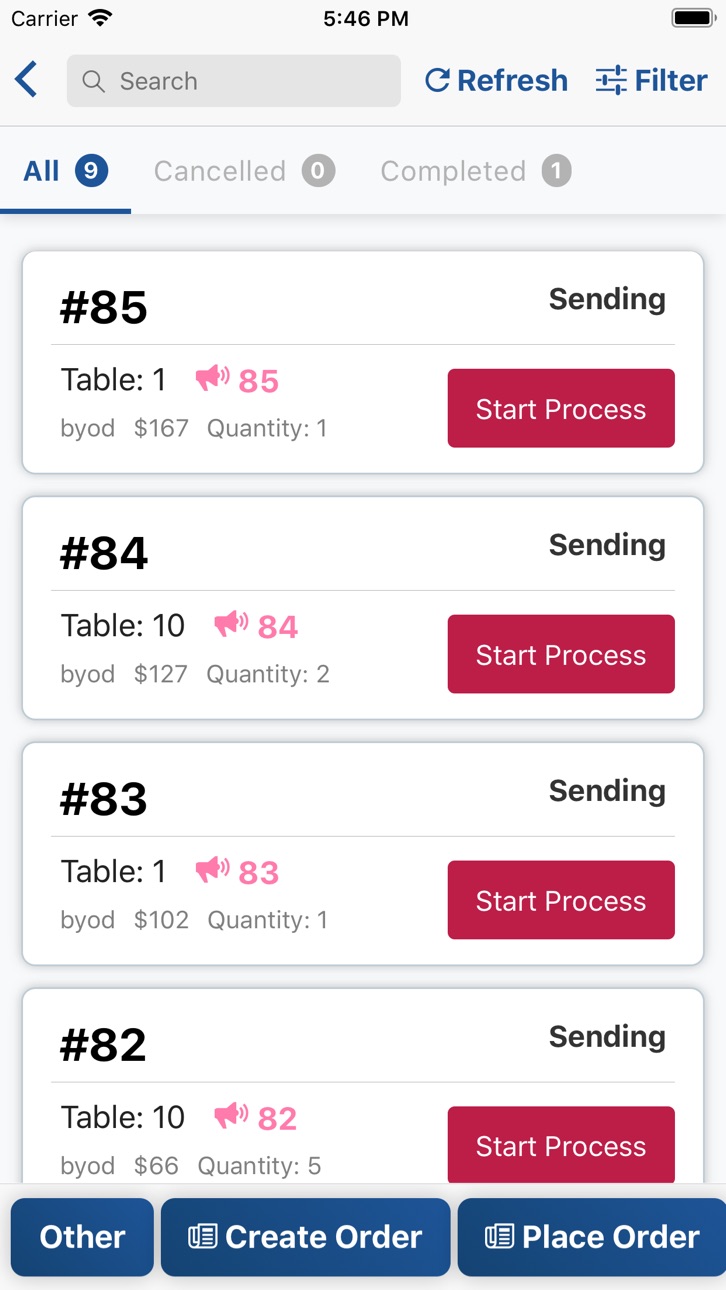This screenshot has height=1290, width=726.
Task: Open the Filter options
Action: coord(651,81)
